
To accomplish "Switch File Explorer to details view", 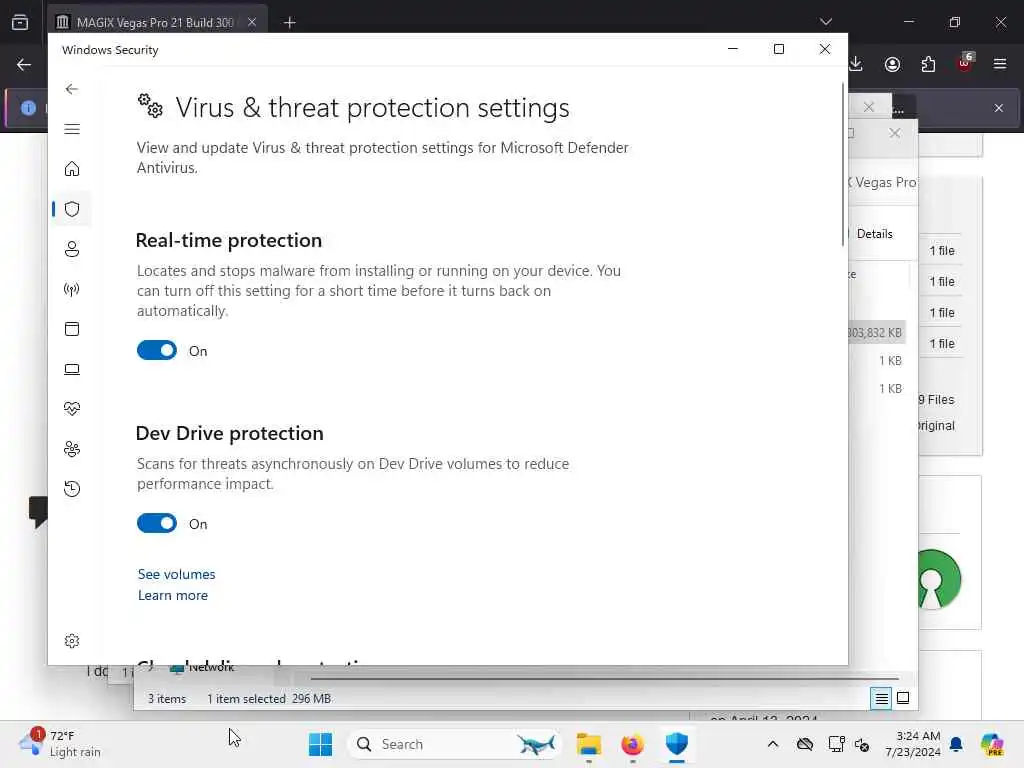I will pyautogui.click(x=881, y=699).
